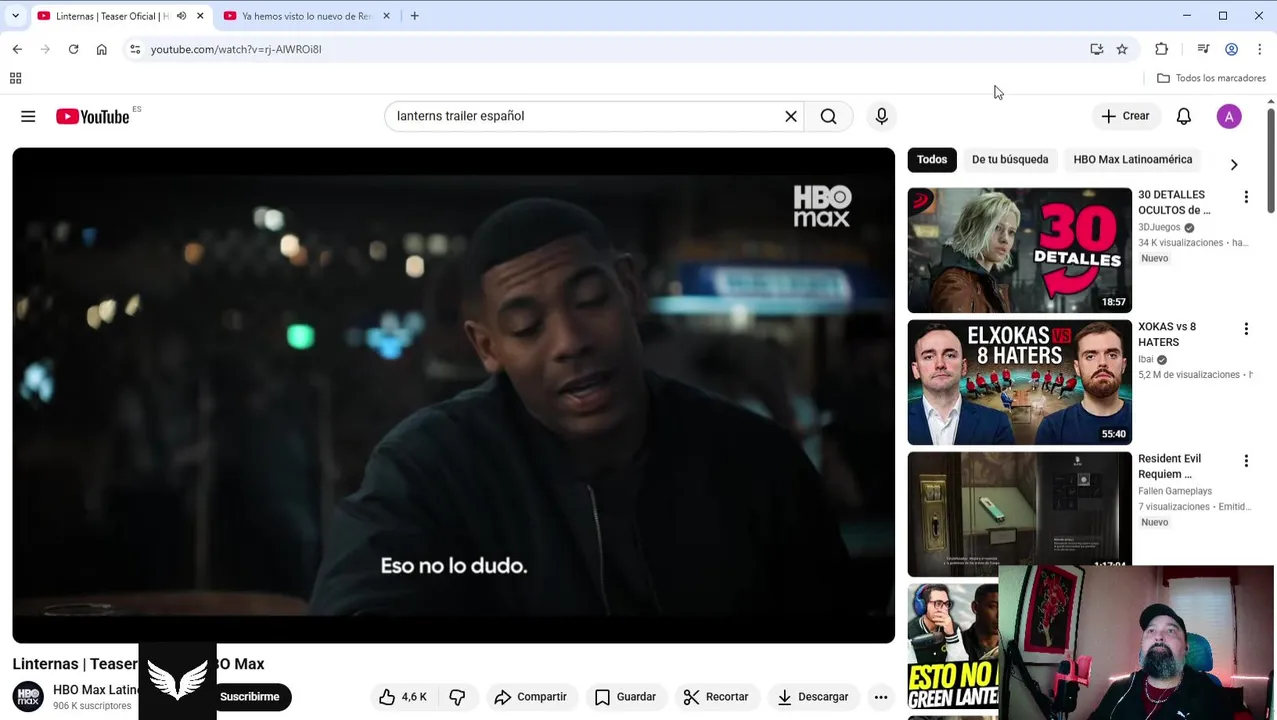Select the De tu búsqueda chip
The width and height of the screenshot is (1277, 720).
1010,159
